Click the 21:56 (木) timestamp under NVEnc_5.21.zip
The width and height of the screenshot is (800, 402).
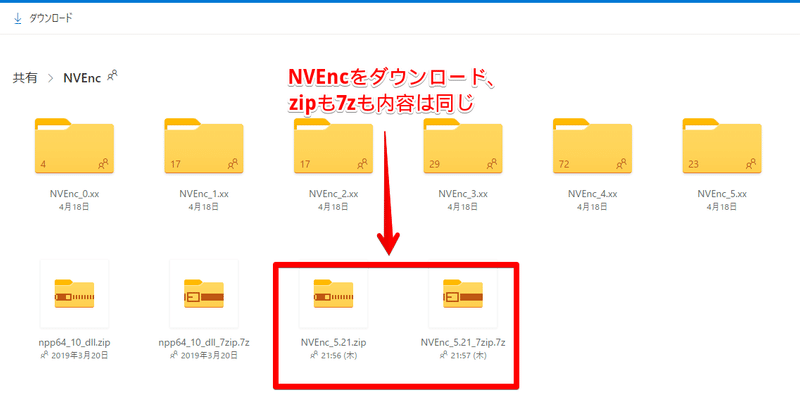click(x=338, y=356)
